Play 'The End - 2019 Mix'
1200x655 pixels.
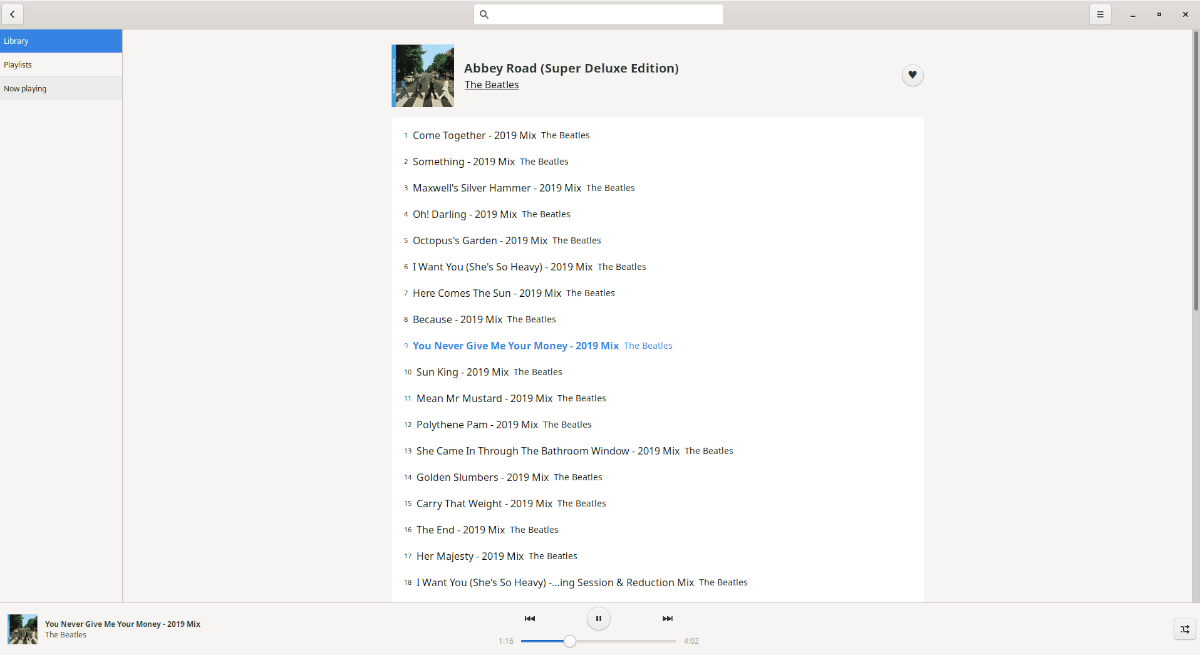[x=657, y=530]
